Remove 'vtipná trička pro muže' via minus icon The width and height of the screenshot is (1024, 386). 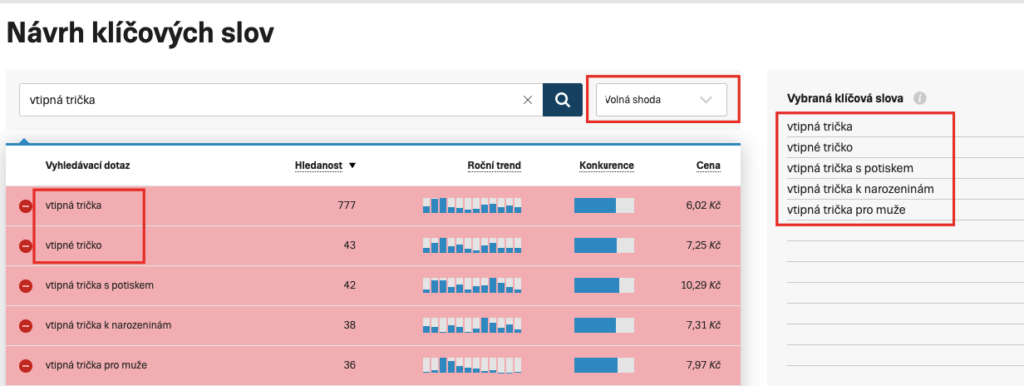coord(25,366)
